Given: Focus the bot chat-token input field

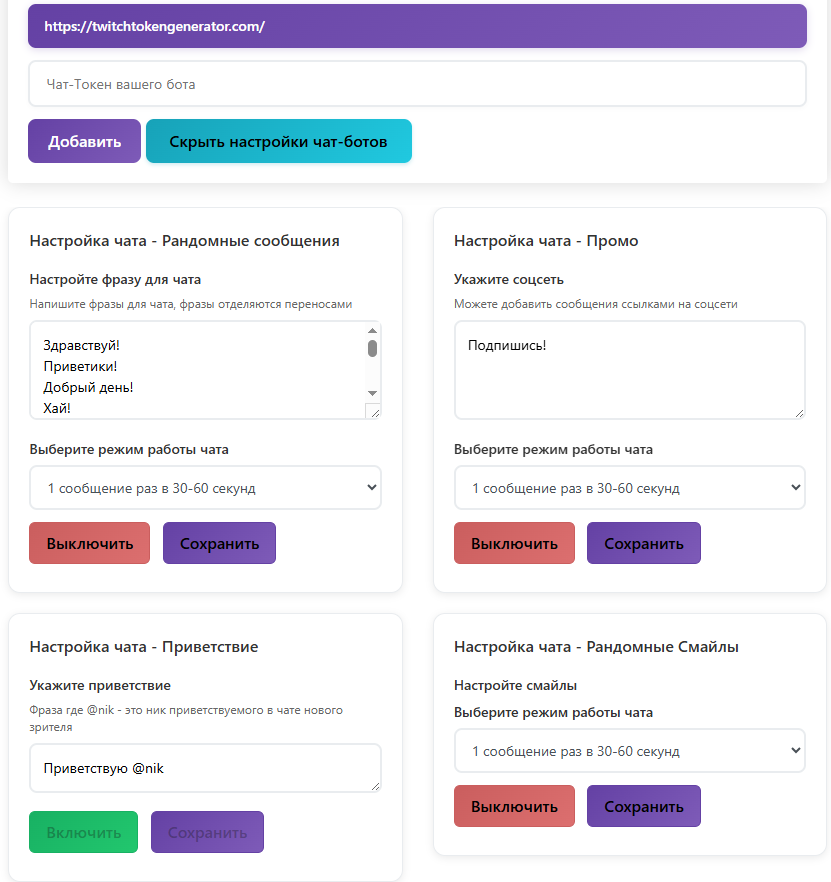Looking at the screenshot, I should pos(417,84).
